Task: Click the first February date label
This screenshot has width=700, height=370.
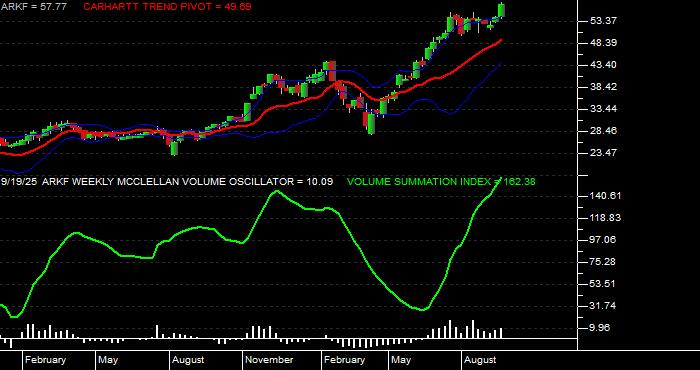Action: (46, 360)
